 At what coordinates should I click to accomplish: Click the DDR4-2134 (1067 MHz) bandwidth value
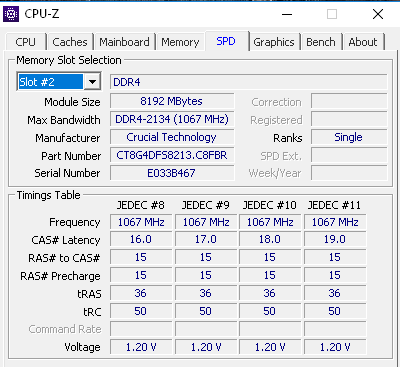pyautogui.click(x=172, y=119)
